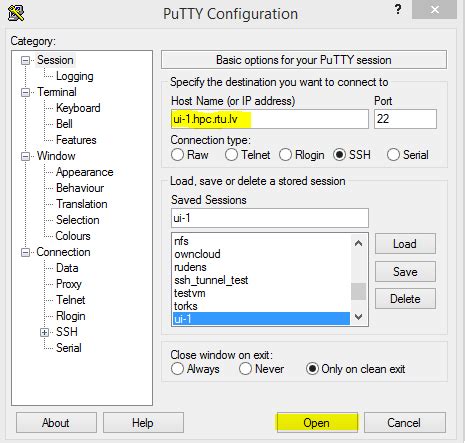Open the Serial category in the tree
This screenshot has width=465, height=443.
click(69, 348)
